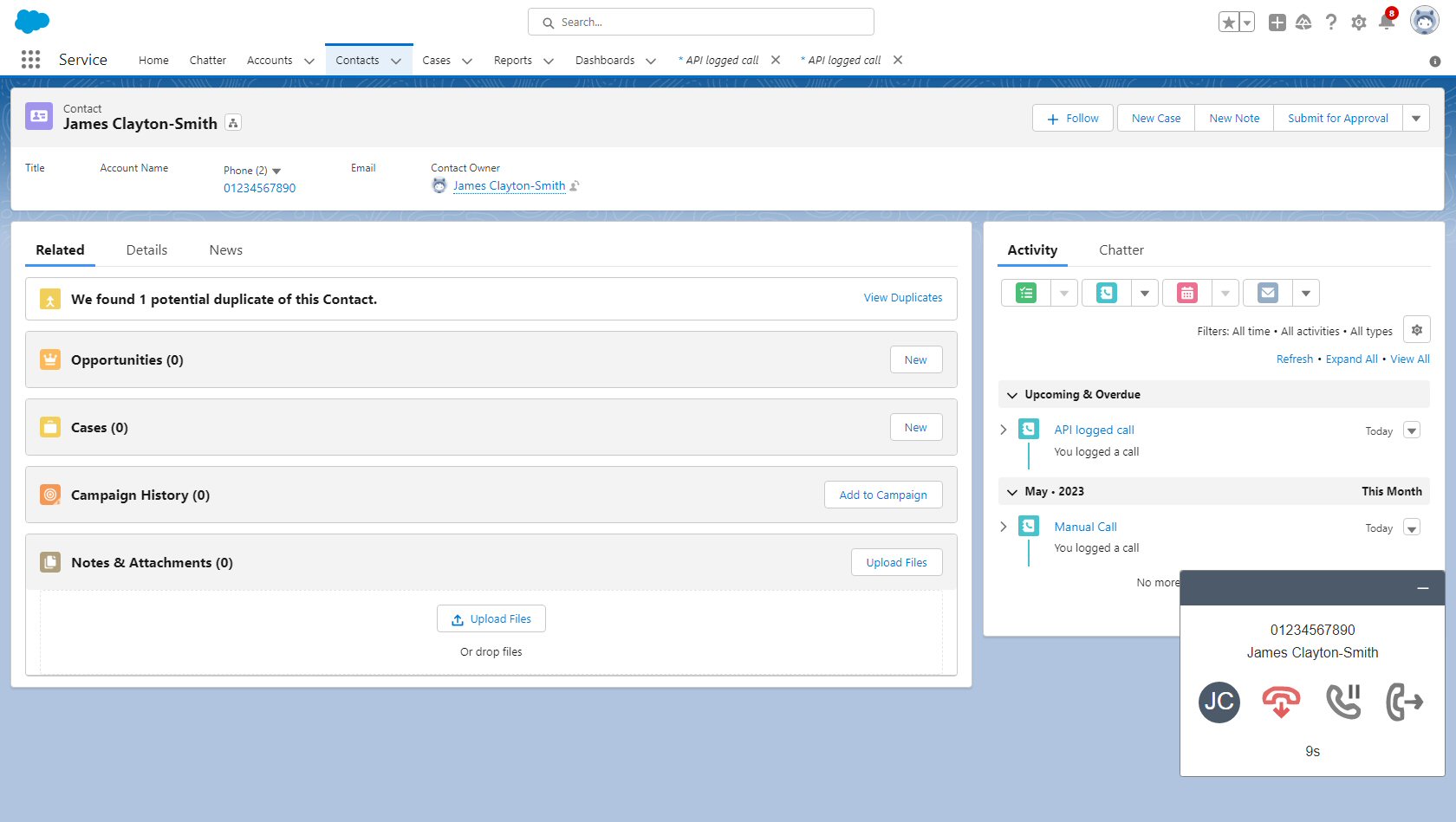The width and height of the screenshot is (1456, 822).
Task: Switch to News tab
Action: point(225,250)
